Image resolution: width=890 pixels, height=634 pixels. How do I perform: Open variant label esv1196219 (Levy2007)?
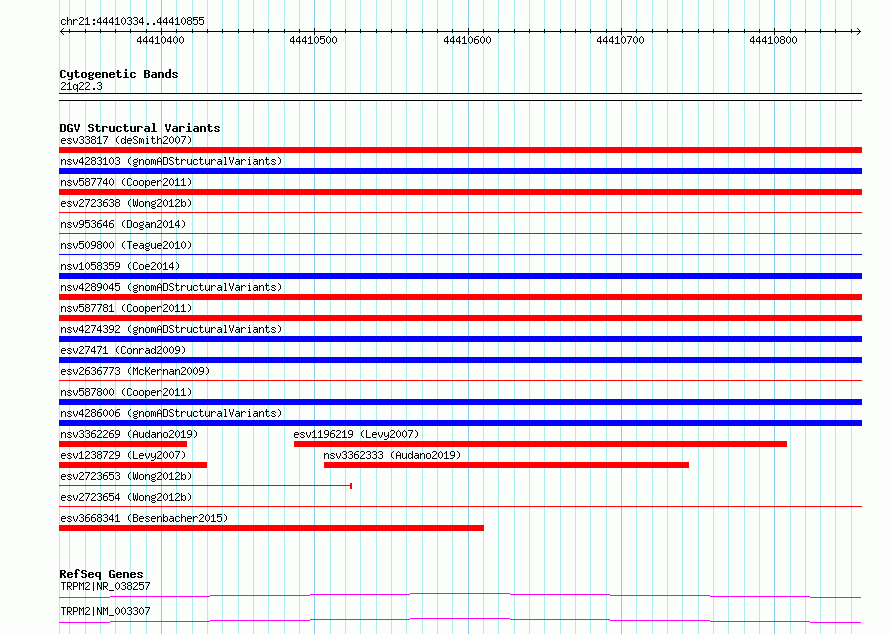356,434
